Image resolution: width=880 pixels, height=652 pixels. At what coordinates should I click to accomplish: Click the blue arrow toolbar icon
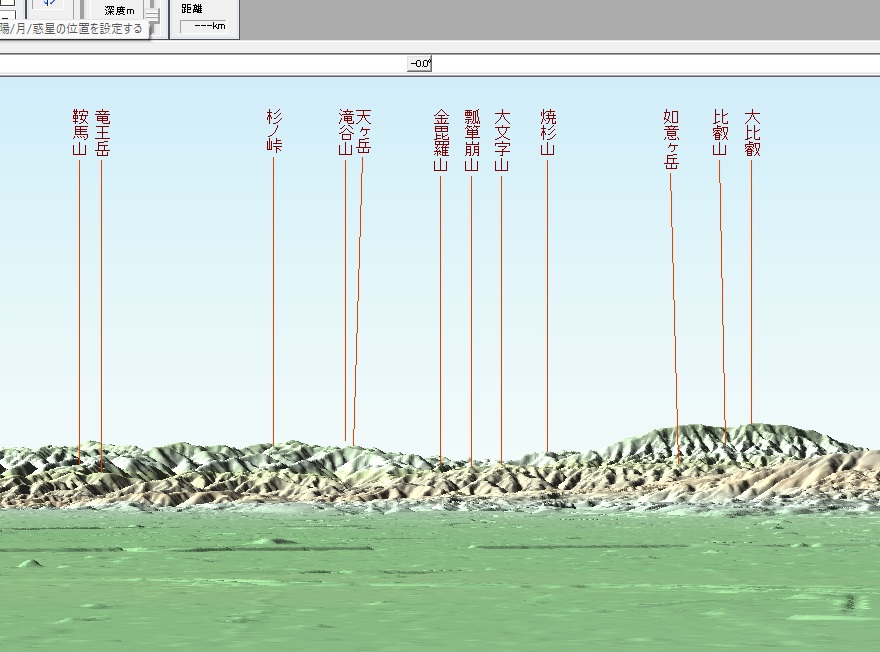coord(47,5)
